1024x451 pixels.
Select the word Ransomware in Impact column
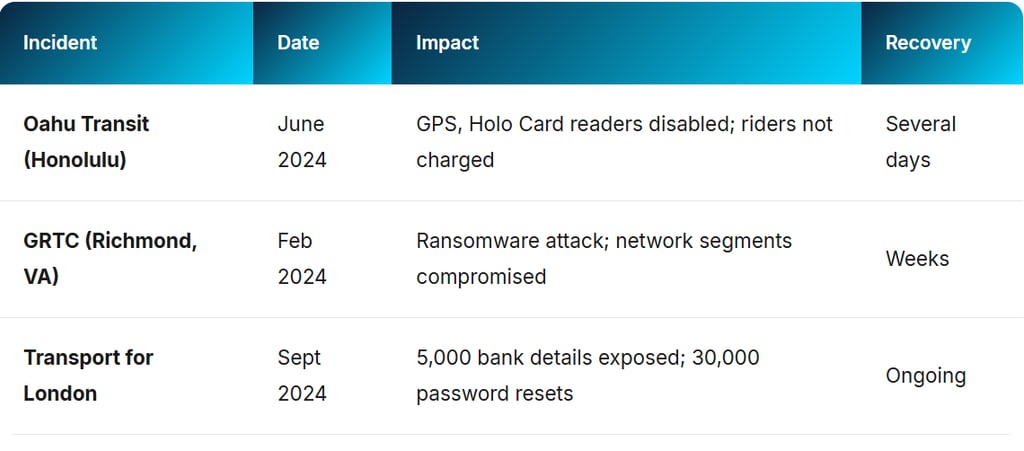click(476, 241)
